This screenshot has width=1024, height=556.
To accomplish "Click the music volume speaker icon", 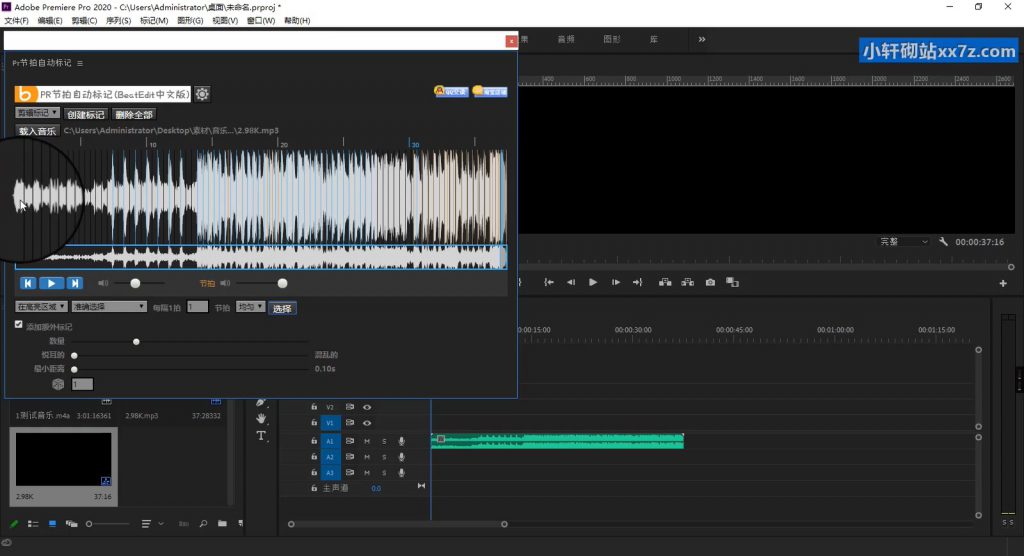I will pyautogui.click(x=103, y=283).
